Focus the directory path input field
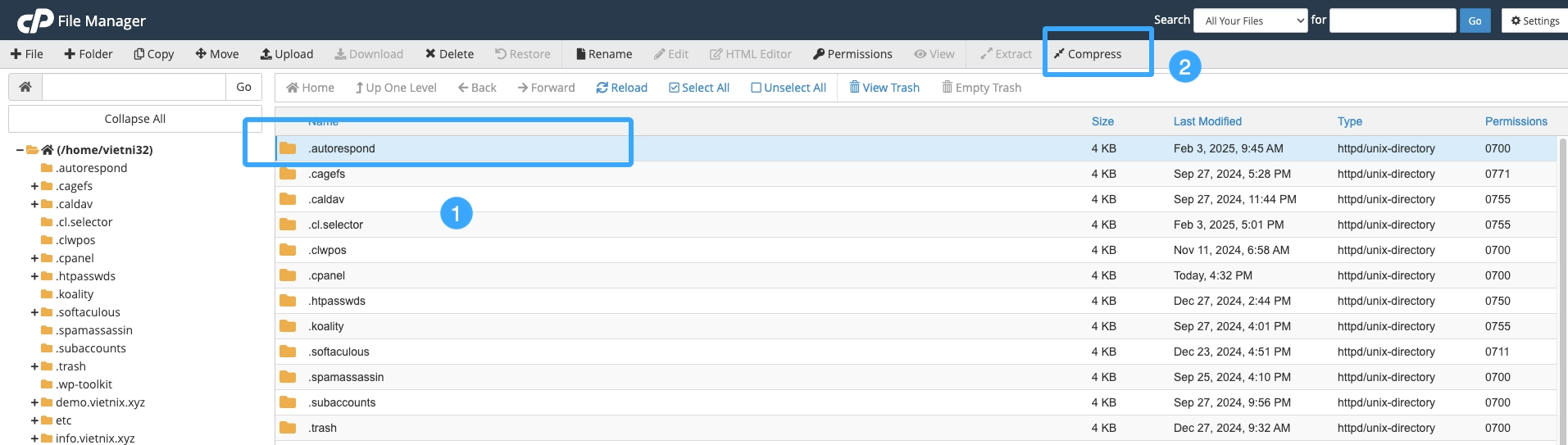The height and width of the screenshot is (445, 1568). 134,87
